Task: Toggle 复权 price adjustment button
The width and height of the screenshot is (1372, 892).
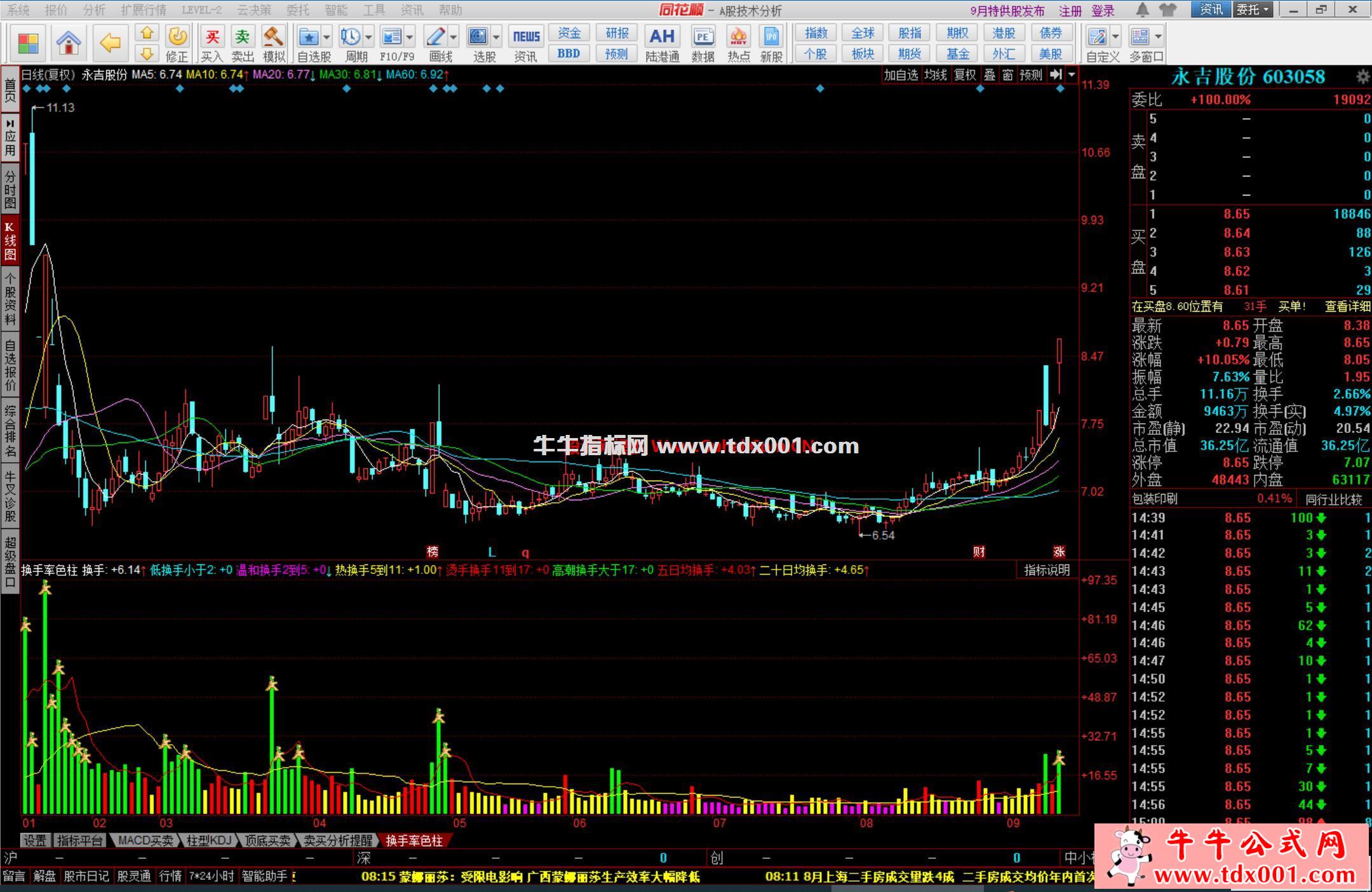Action: point(965,75)
